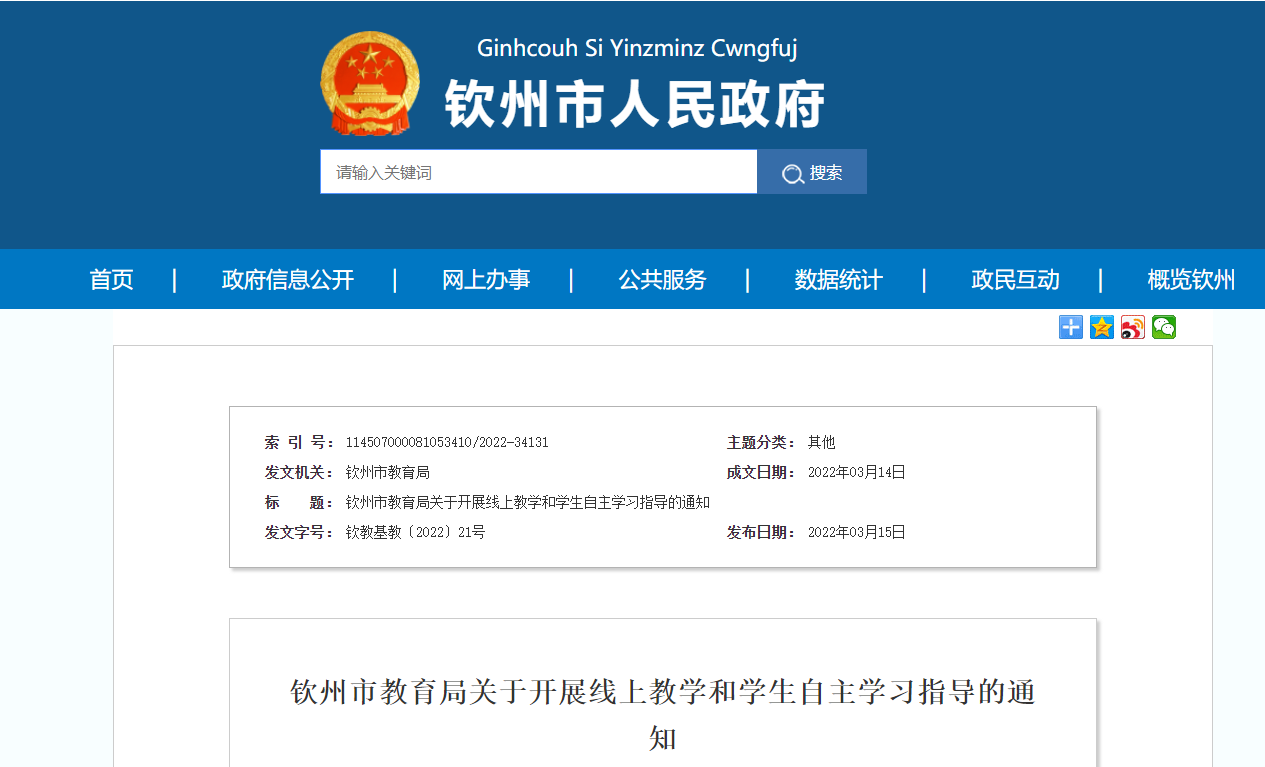Click the 发文机关 label

pyautogui.click(x=300, y=473)
